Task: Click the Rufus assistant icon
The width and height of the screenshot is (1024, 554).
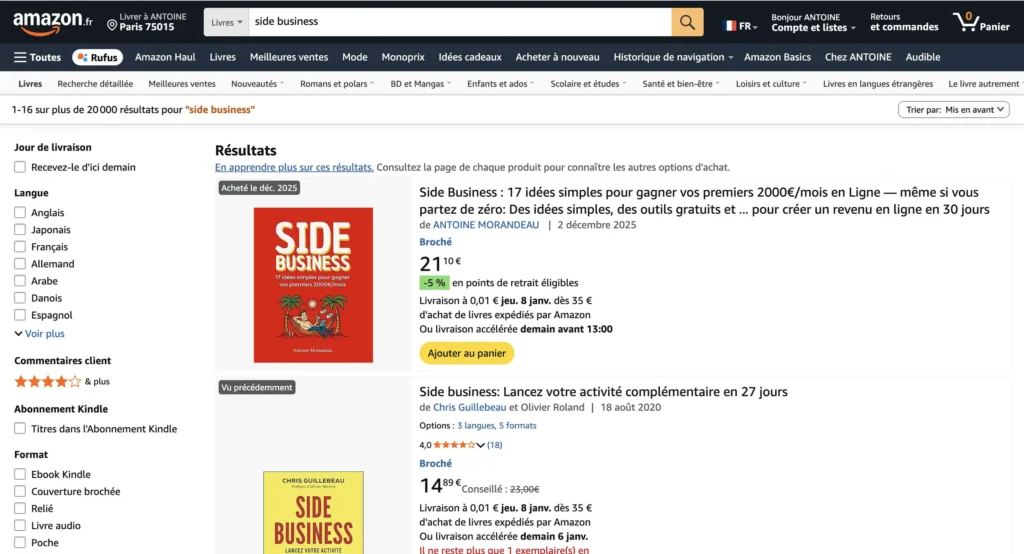Action: [x=97, y=57]
